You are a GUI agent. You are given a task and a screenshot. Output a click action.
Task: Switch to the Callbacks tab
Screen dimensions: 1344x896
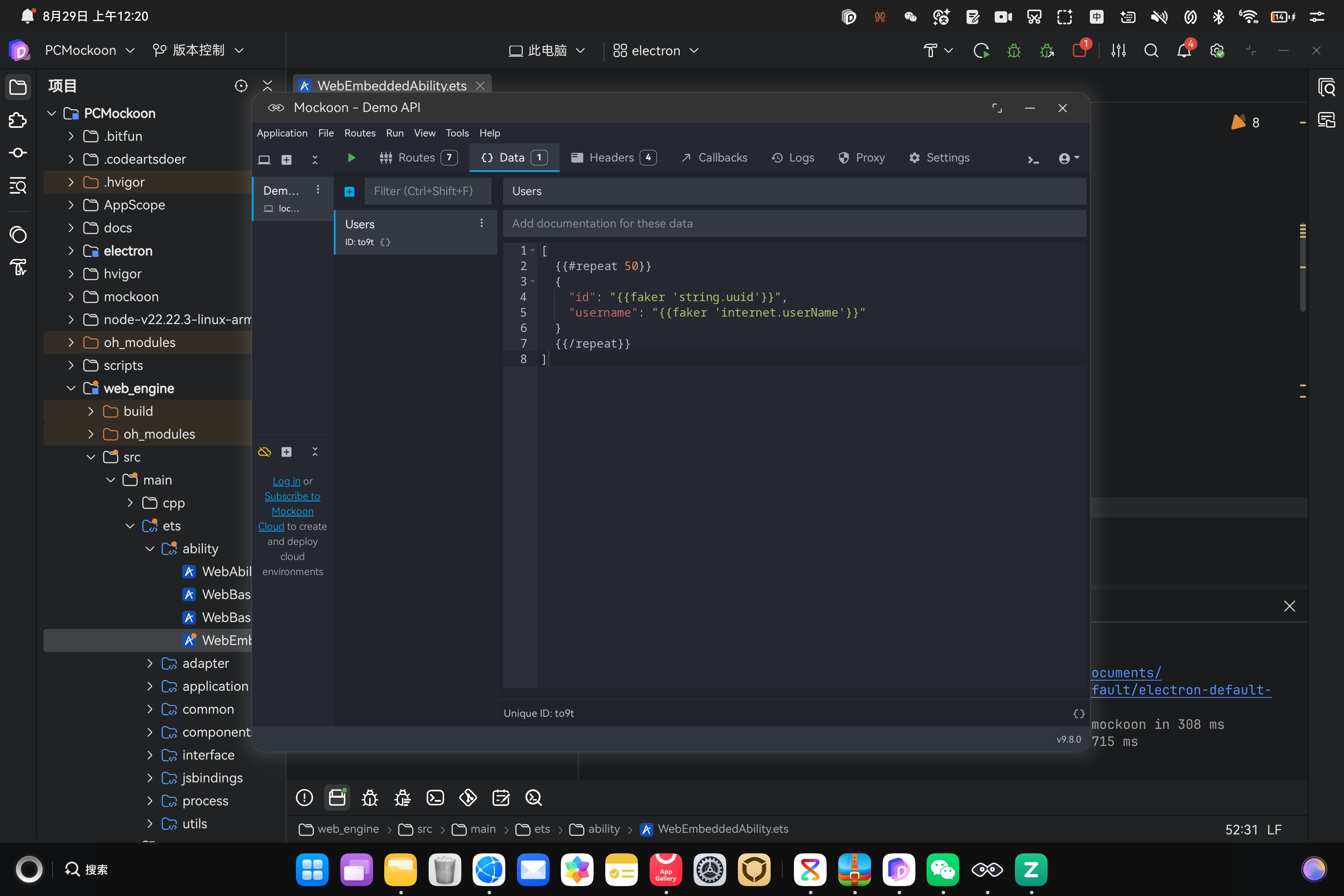pos(714,158)
